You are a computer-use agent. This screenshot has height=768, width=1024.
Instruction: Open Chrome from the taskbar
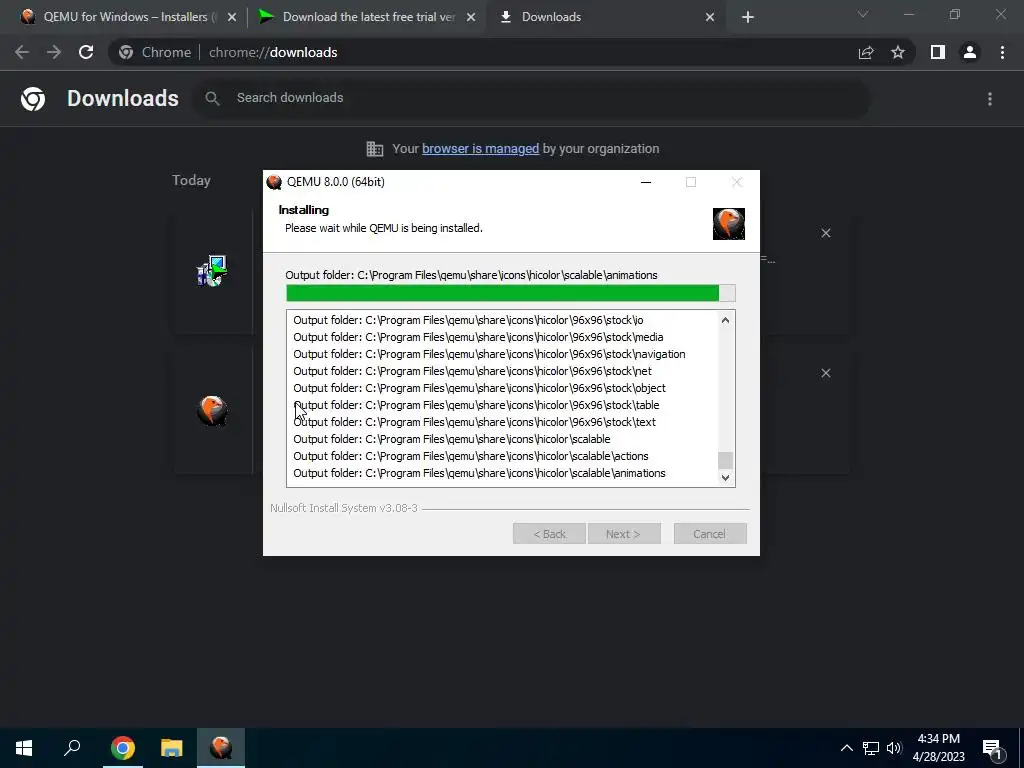click(x=122, y=748)
